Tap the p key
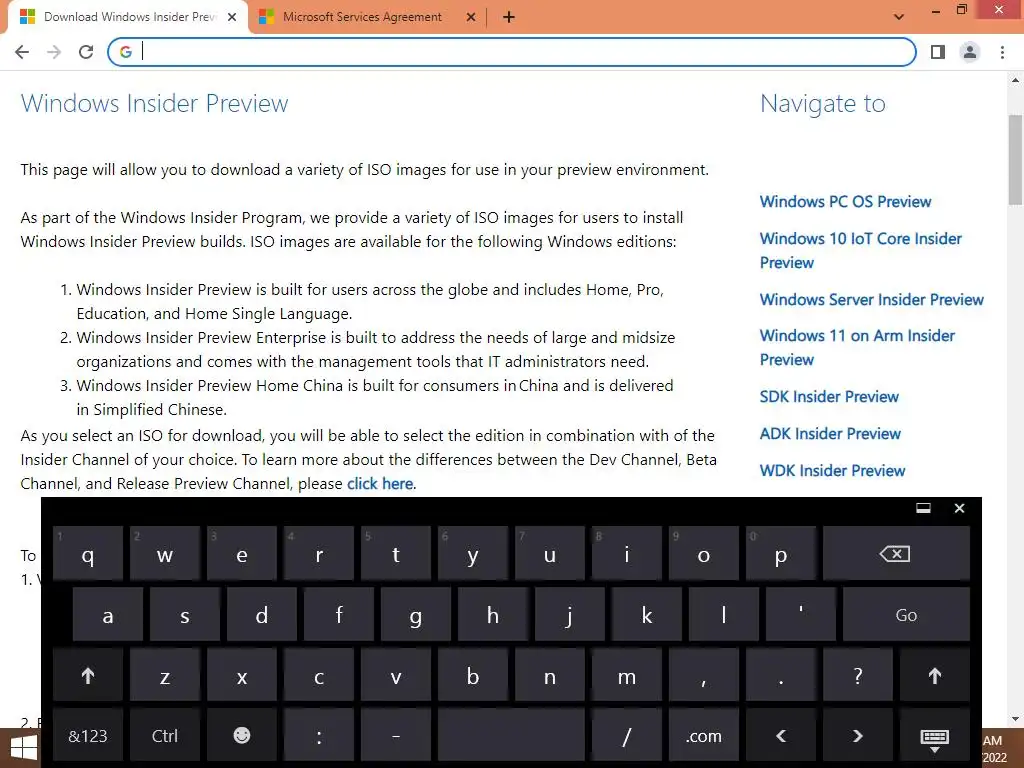The width and height of the screenshot is (1024, 768). point(780,554)
